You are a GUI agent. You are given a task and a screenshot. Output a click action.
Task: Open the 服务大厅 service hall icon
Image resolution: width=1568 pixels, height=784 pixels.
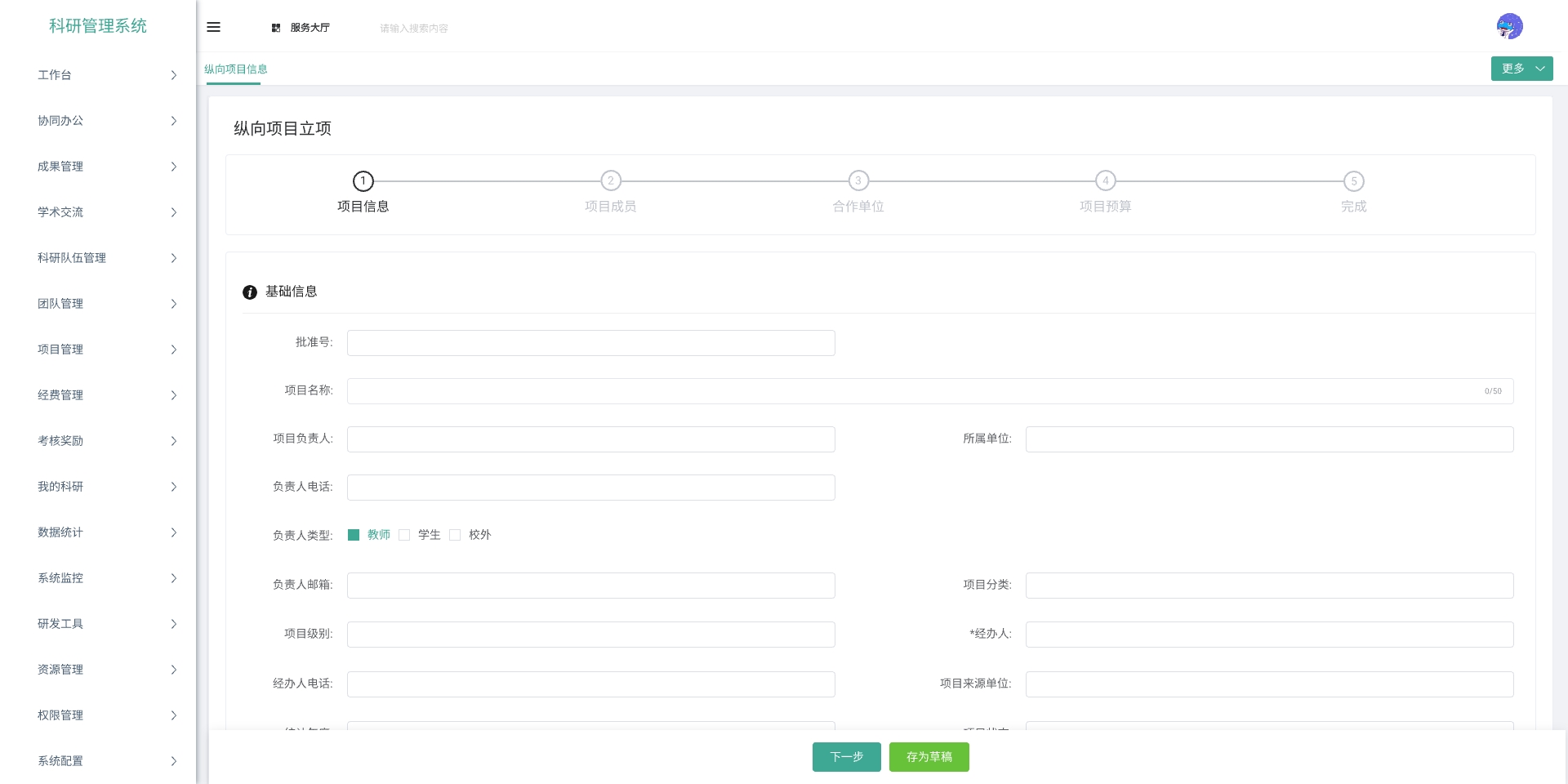[x=276, y=28]
